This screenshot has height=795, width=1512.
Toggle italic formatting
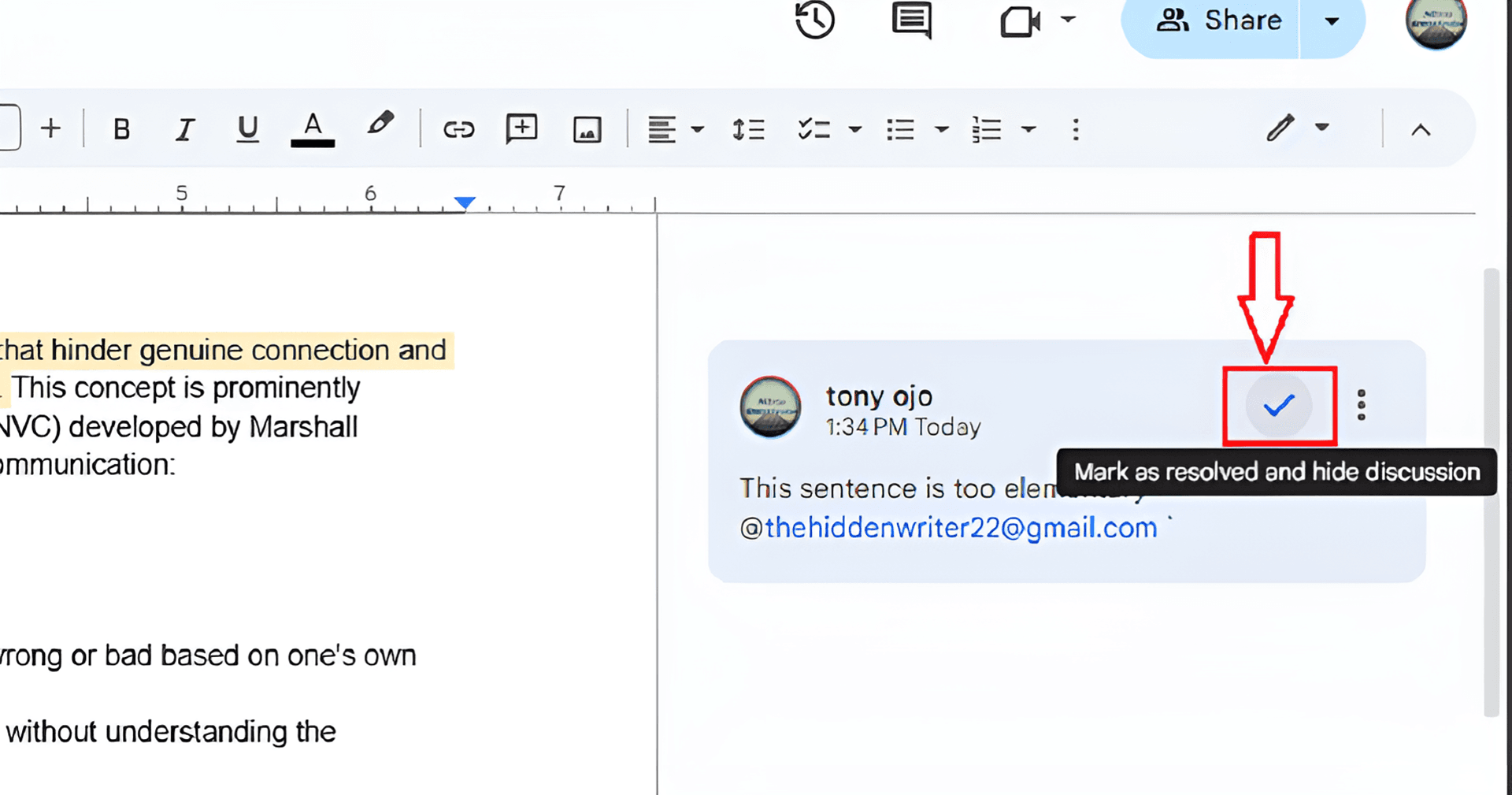click(x=185, y=128)
